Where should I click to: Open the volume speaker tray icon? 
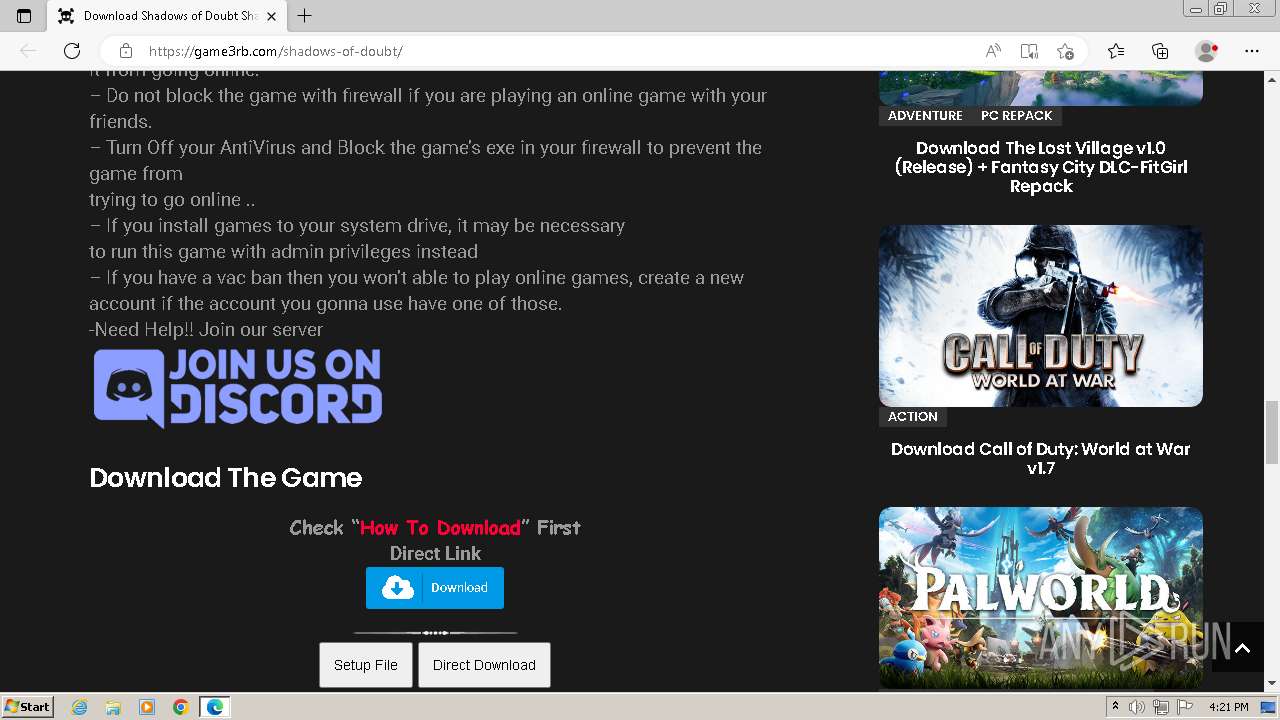pos(1138,707)
